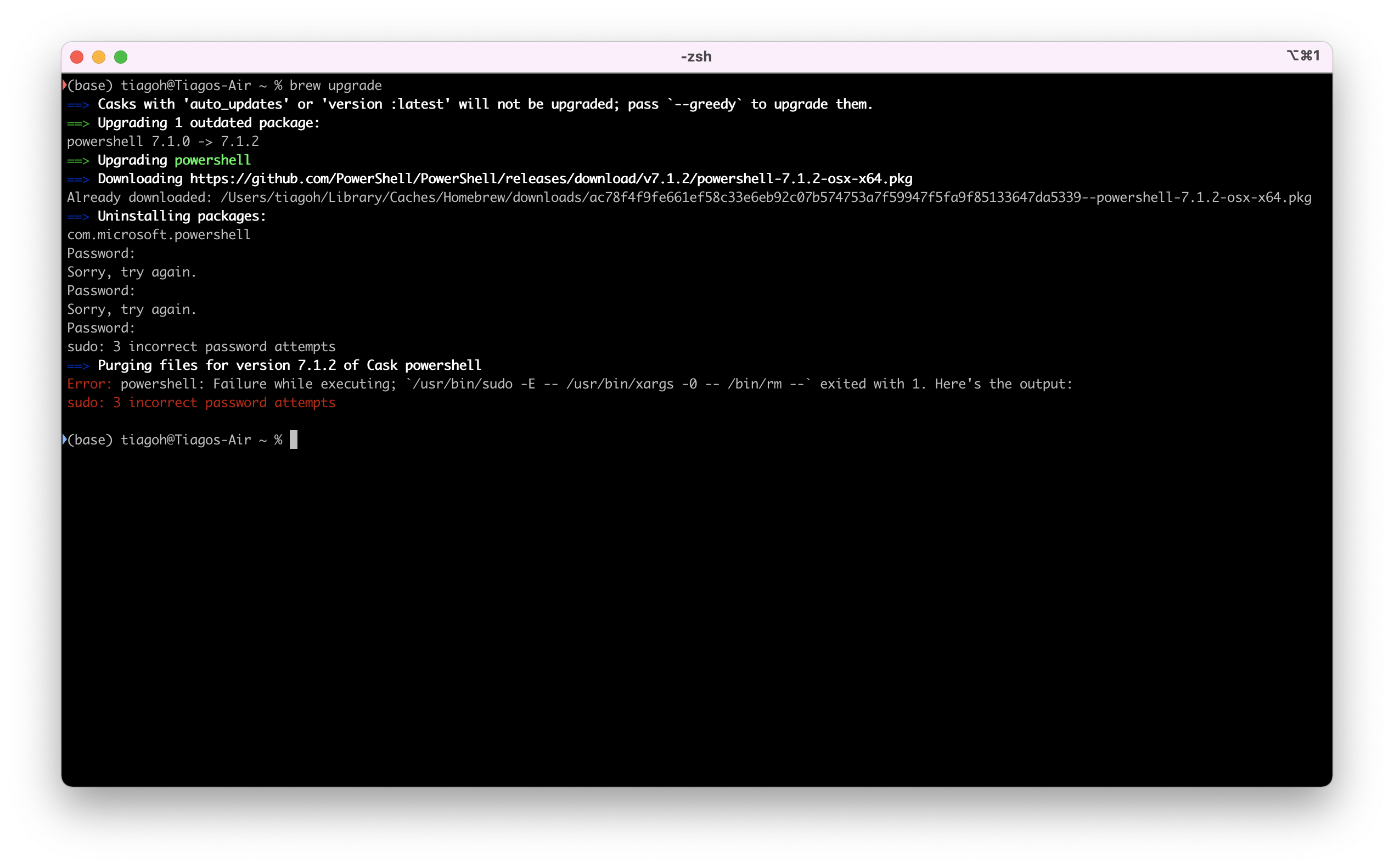Screen dimensions: 1394x868
Task: Click the 'sudo: 3 incorrect password attempts' red text
Action: (201, 402)
